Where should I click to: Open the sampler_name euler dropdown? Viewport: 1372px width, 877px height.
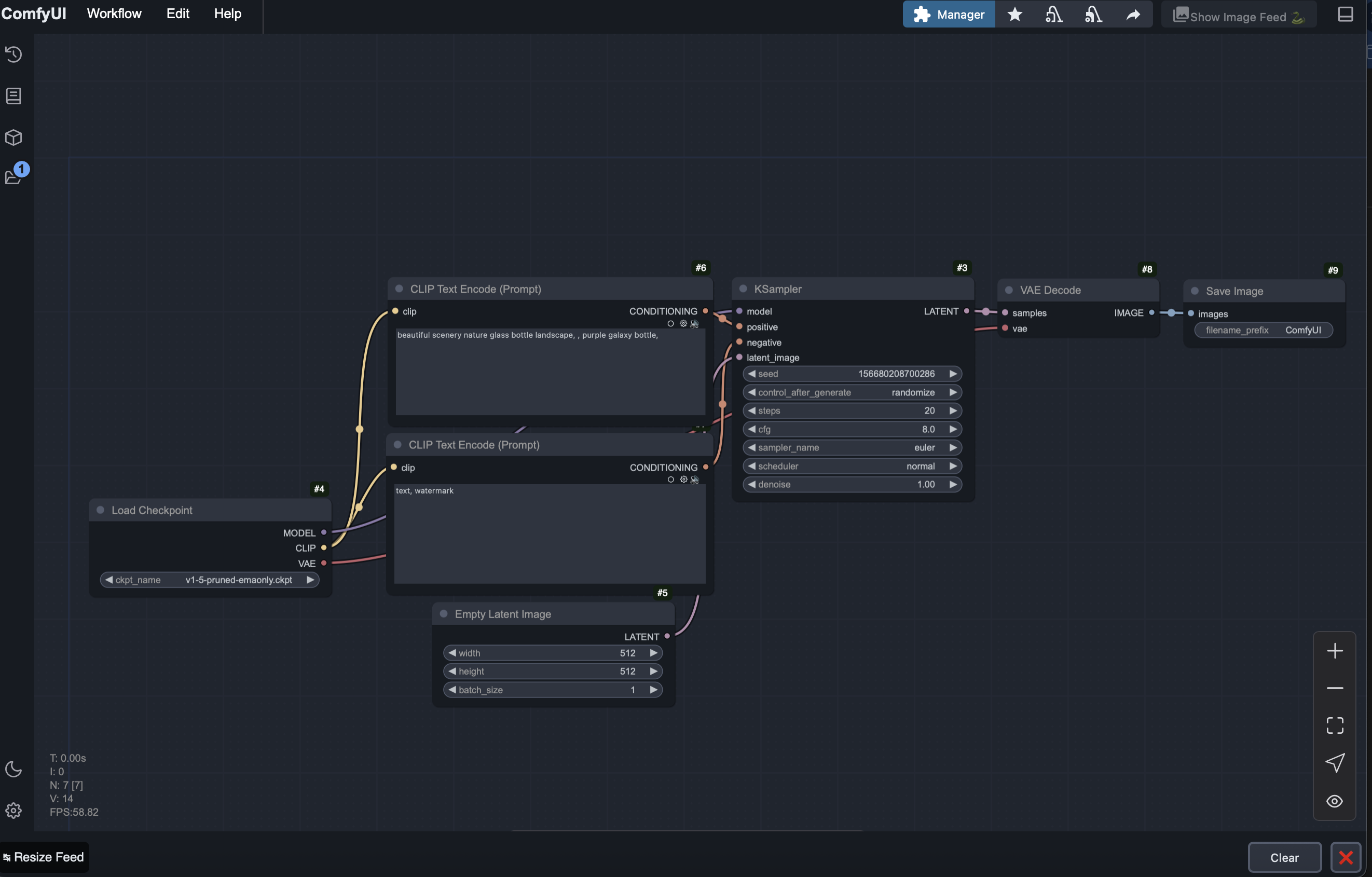click(852, 448)
